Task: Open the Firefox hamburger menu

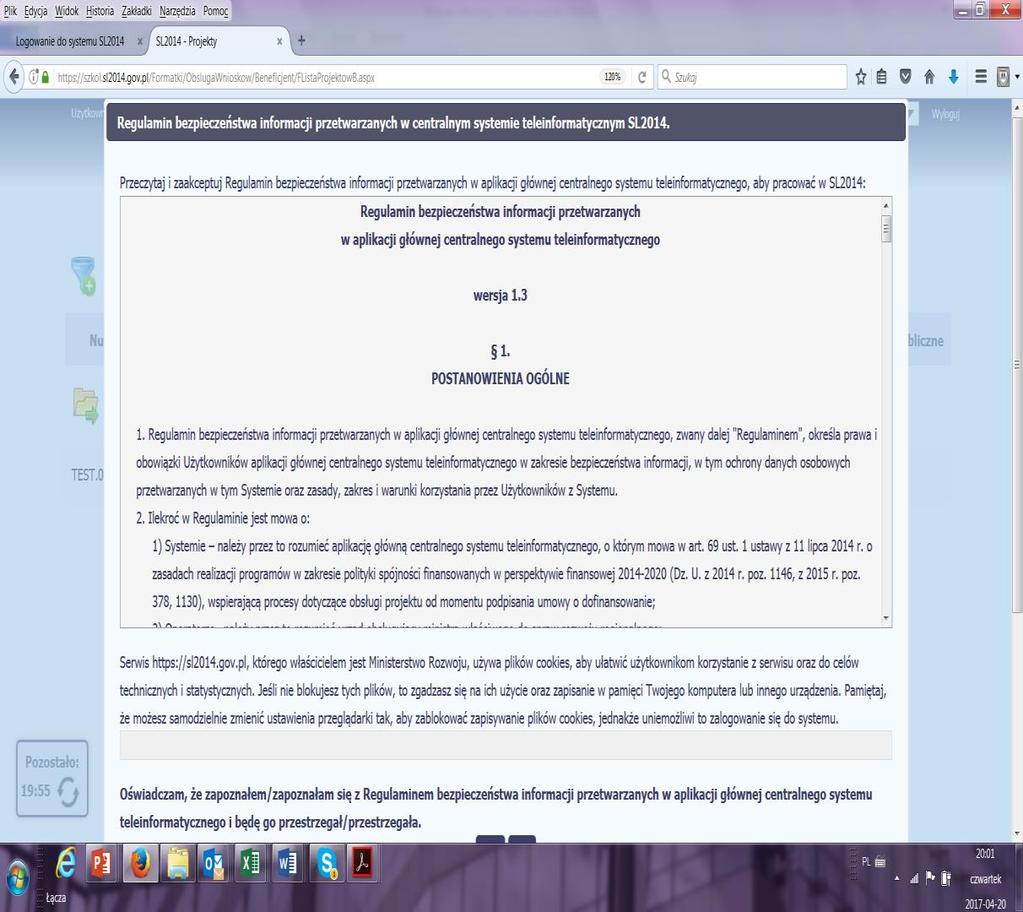Action: [981, 77]
